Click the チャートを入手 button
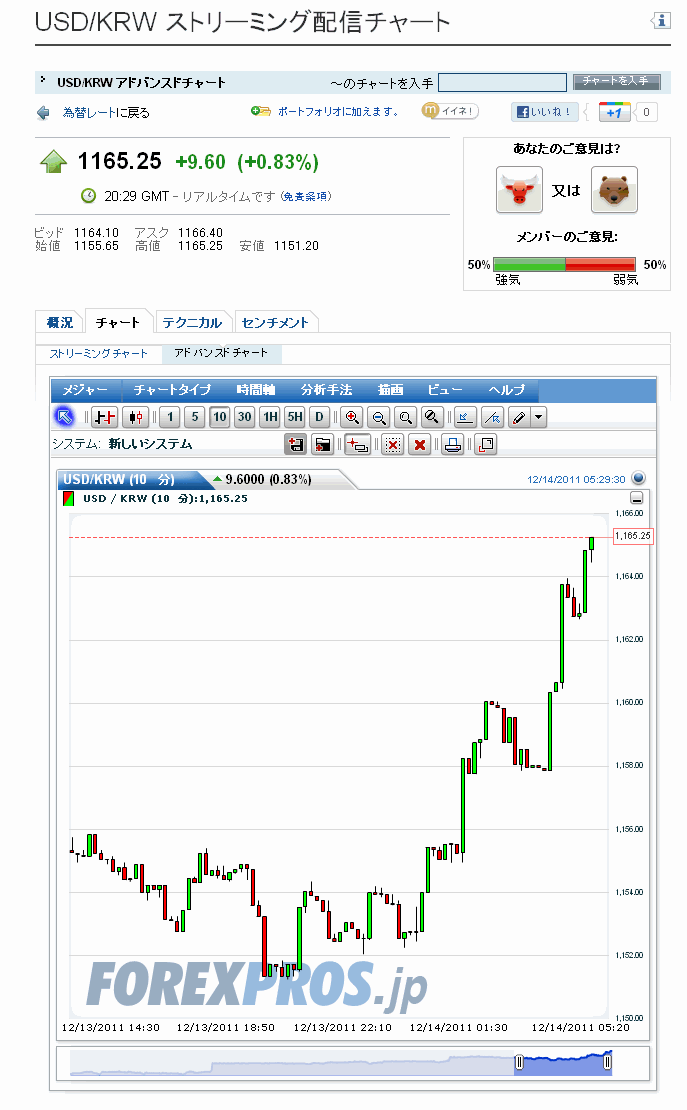 tap(615, 82)
